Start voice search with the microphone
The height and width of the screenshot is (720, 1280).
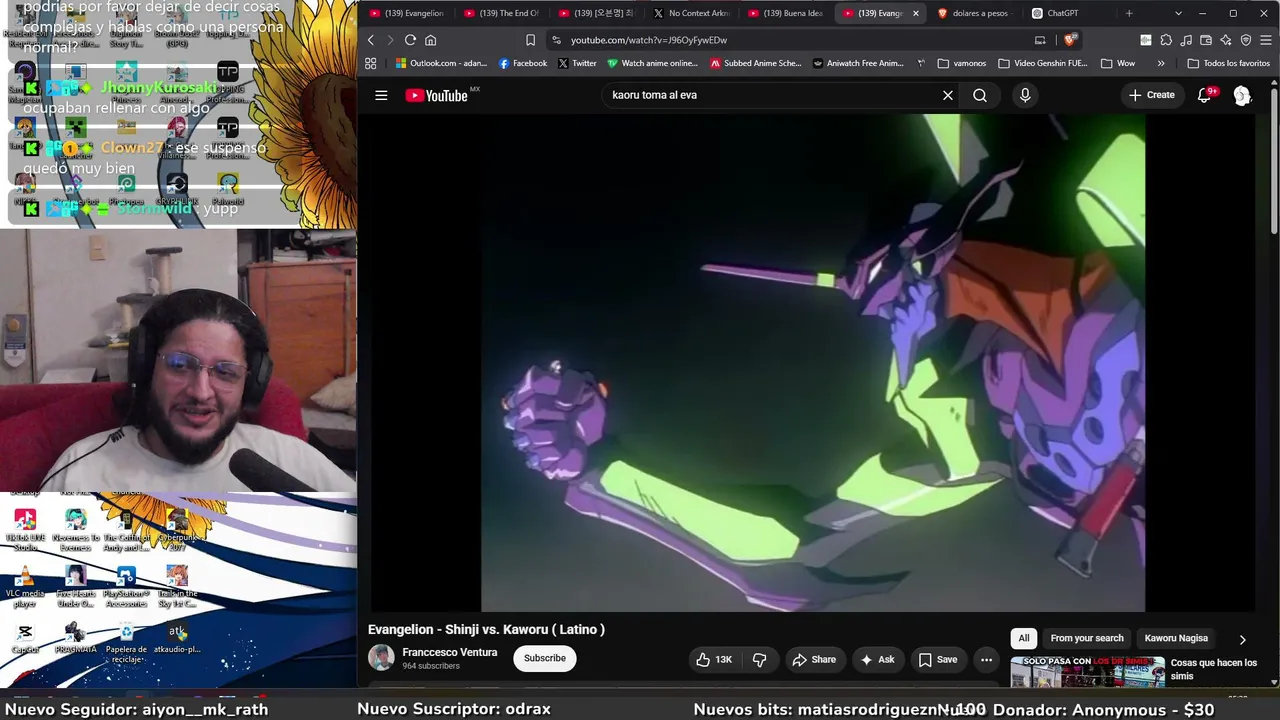pos(1024,95)
